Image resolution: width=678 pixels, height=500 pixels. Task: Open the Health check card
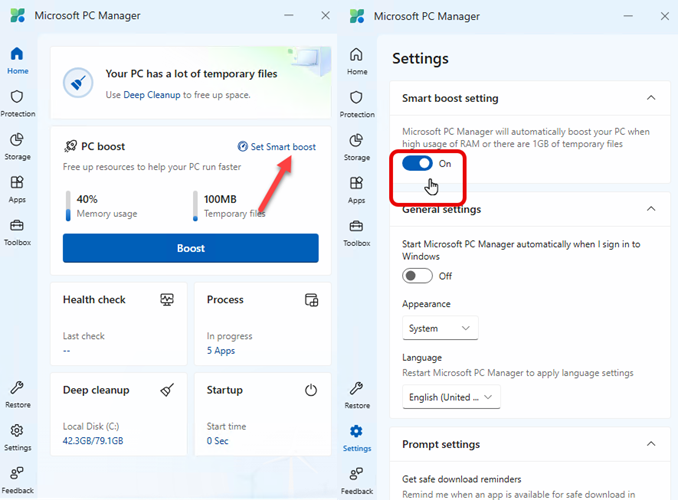click(x=118, y=322)
